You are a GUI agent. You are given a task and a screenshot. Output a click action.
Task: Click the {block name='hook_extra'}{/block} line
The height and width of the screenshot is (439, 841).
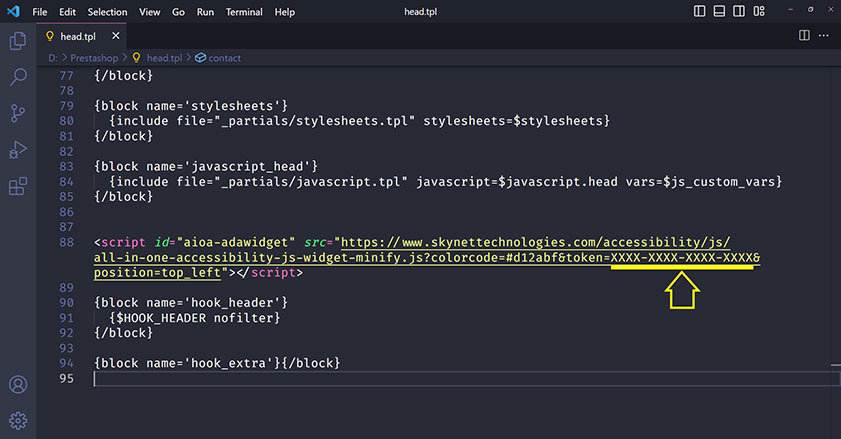click(x=217, y=363)
